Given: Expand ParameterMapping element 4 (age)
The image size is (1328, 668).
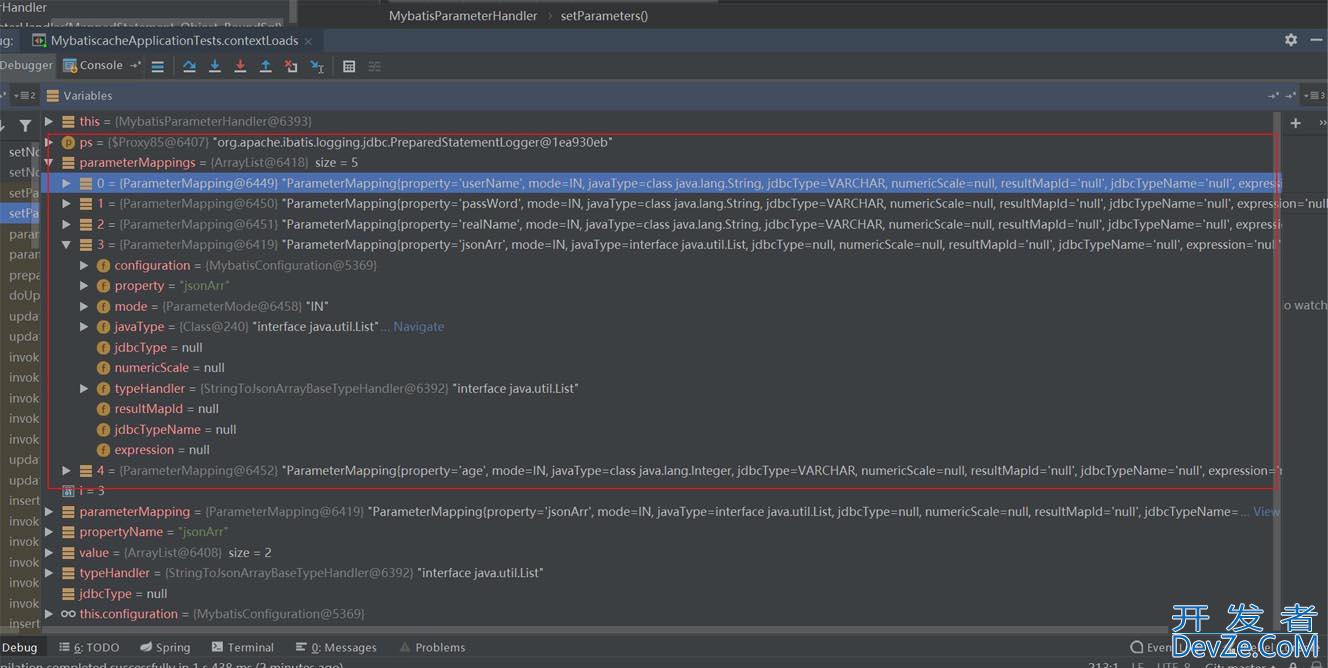Looking at the screenshot, I should [x=66, y=470].
